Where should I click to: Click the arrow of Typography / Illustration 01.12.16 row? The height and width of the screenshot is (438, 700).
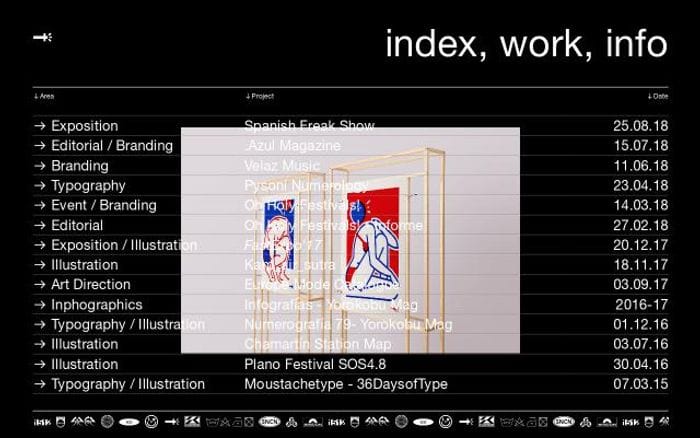(x=40, y=324)
